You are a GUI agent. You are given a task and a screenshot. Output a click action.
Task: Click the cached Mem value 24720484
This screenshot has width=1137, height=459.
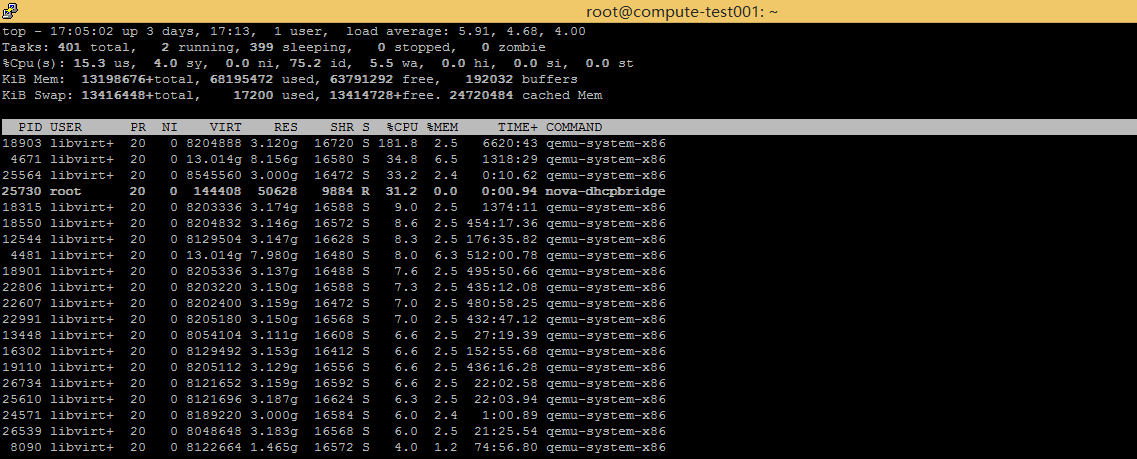pyautogui.click(x=481, y=96)
